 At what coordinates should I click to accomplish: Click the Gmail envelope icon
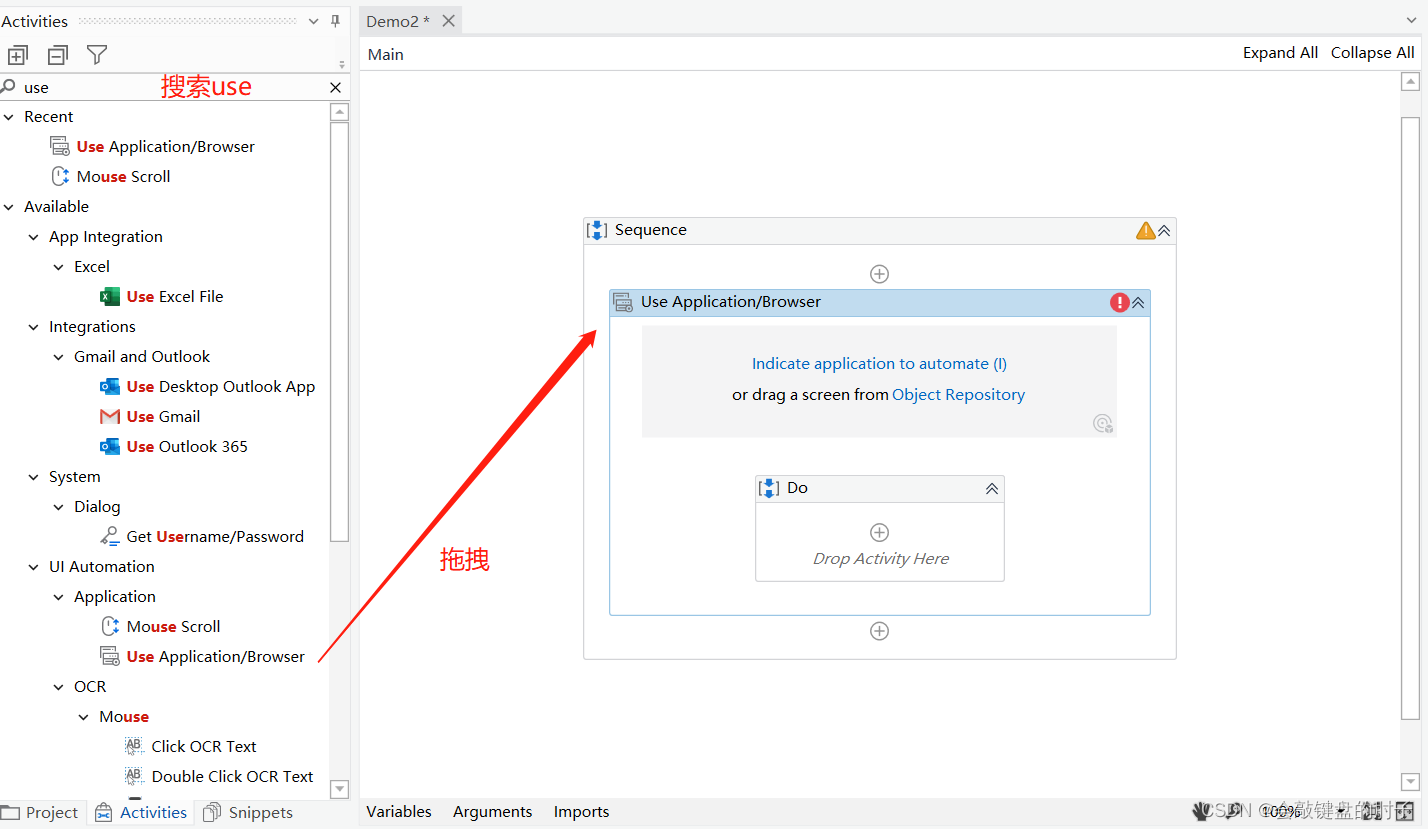[110, 417]
